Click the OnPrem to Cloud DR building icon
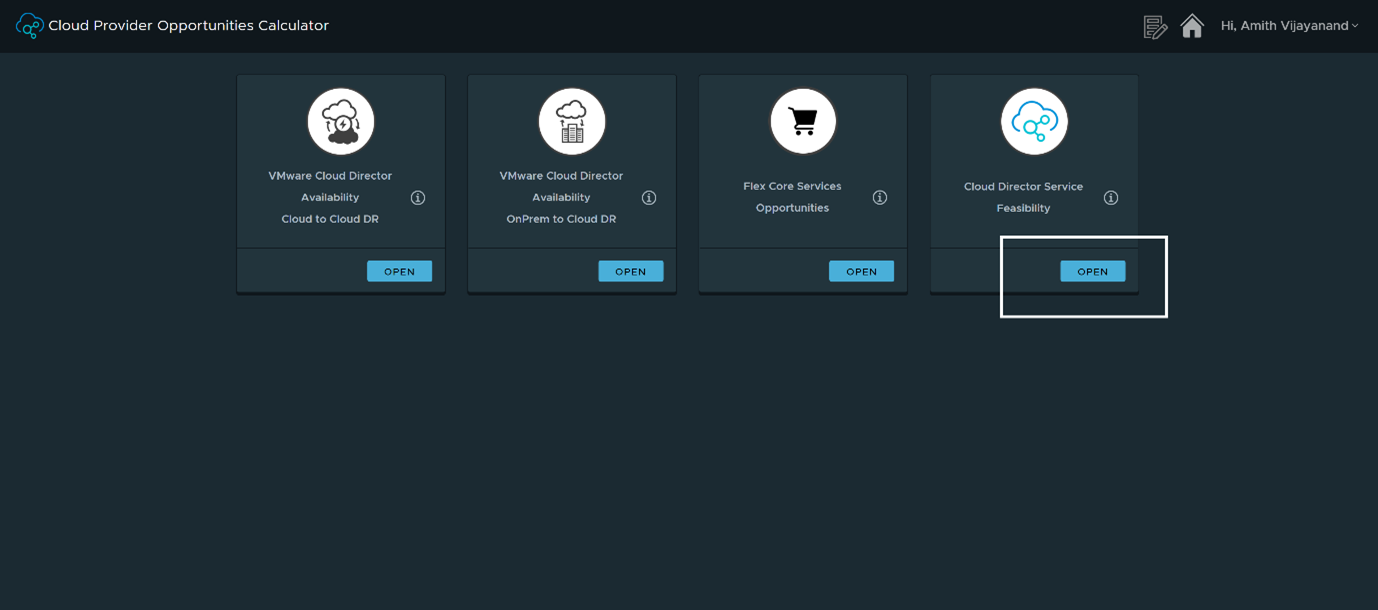This screenshot has width=1378, height=610. coord(572,122)
